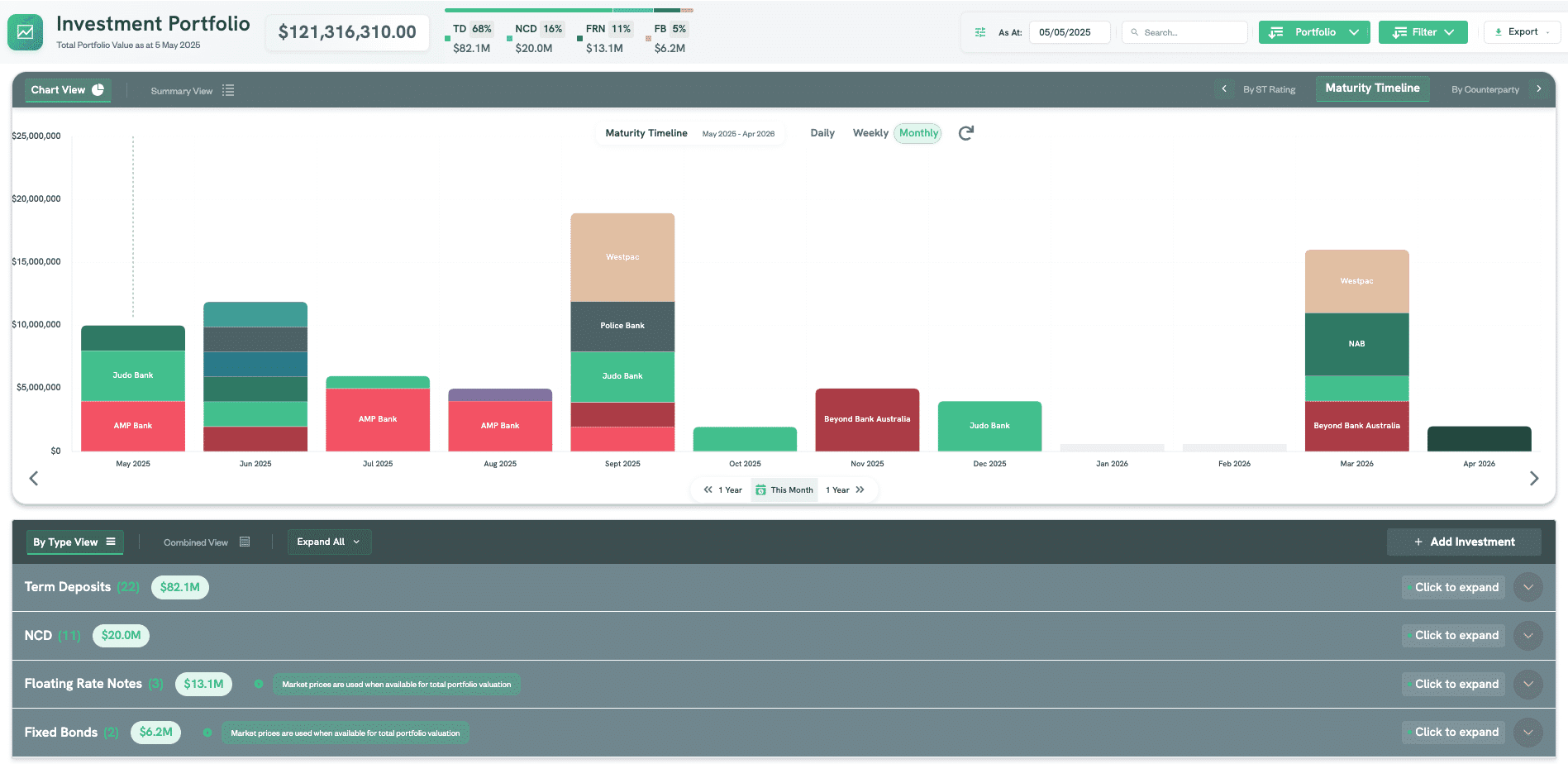The image size is (1568, 764).
Task: Switch to By Type View
Action: click(x=74, y=542)
